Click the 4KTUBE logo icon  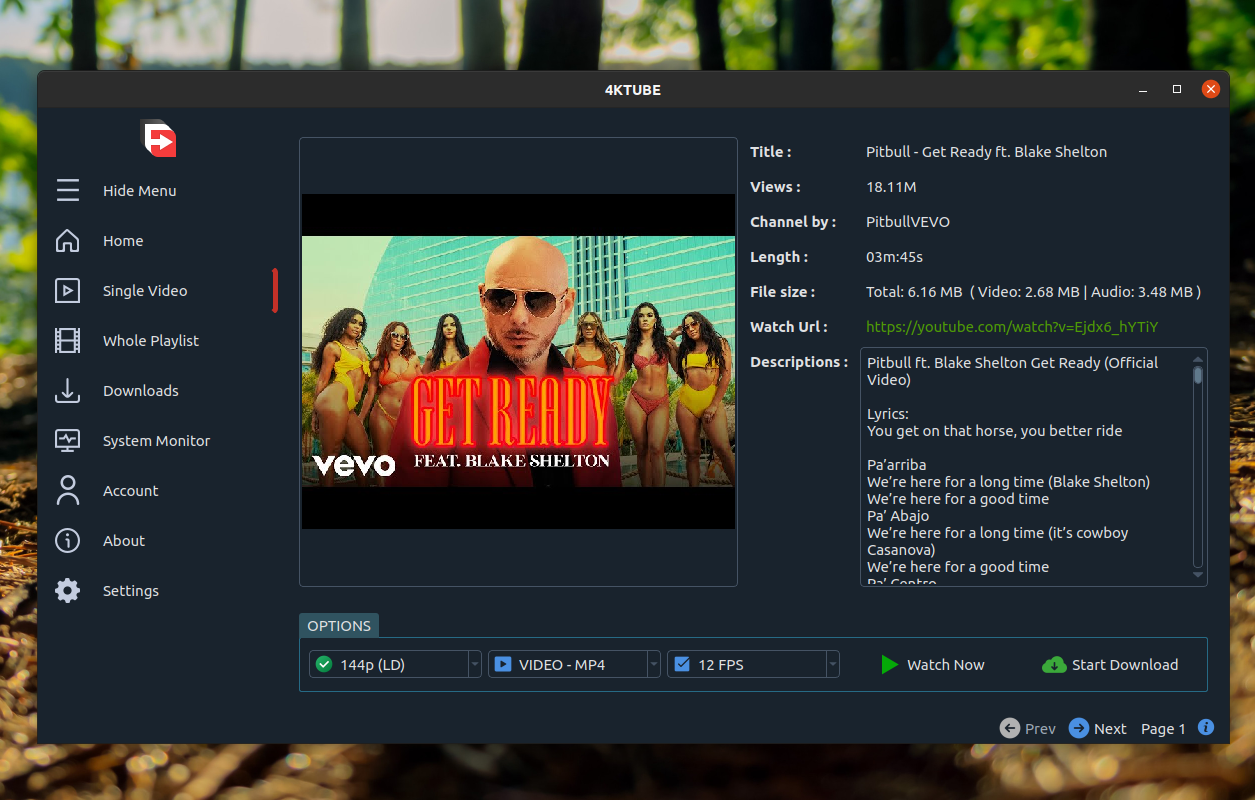coord(158,138)
